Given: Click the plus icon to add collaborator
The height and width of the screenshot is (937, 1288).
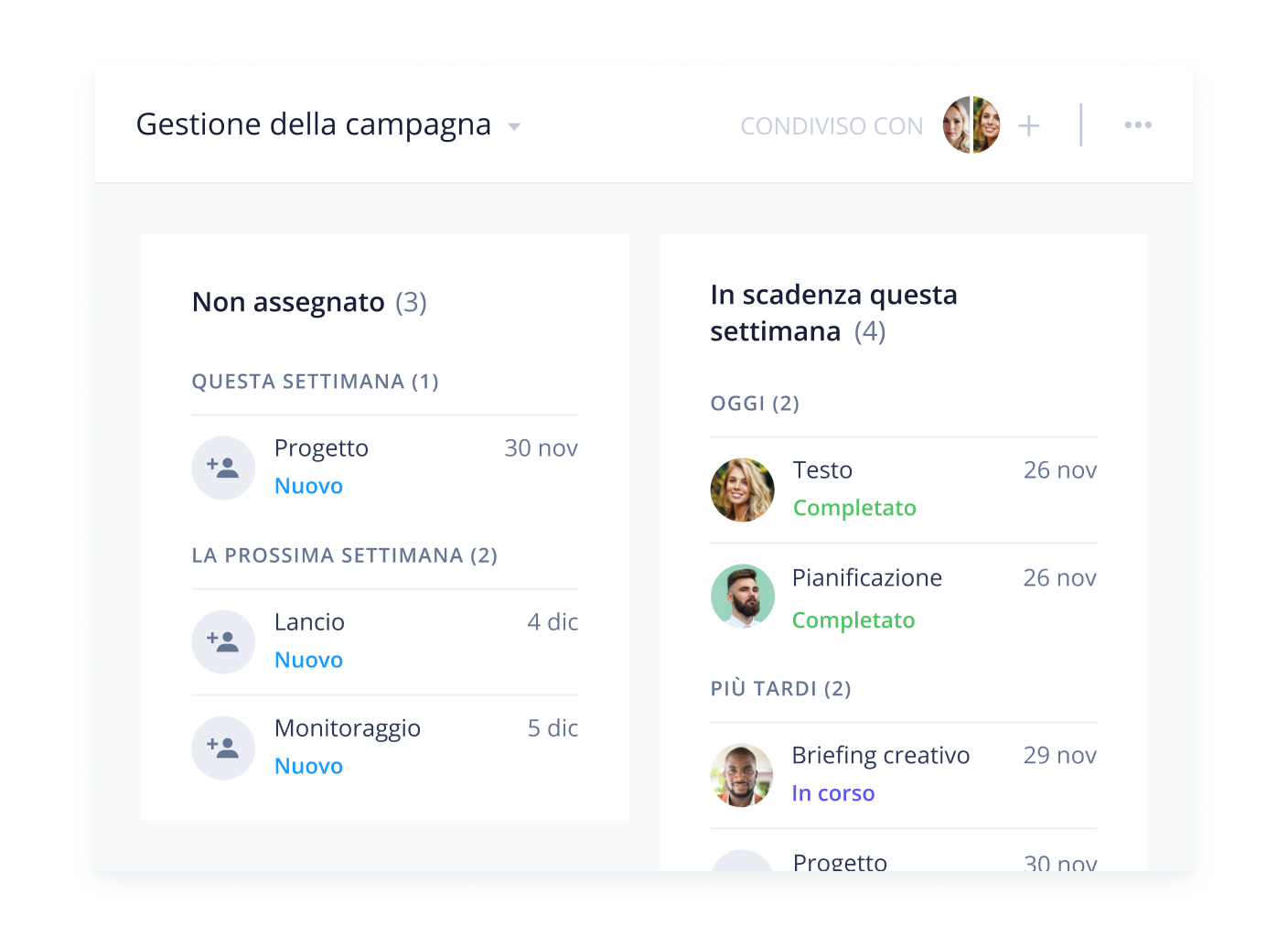Looking at the screenshot, I should tap(1028, 125).
